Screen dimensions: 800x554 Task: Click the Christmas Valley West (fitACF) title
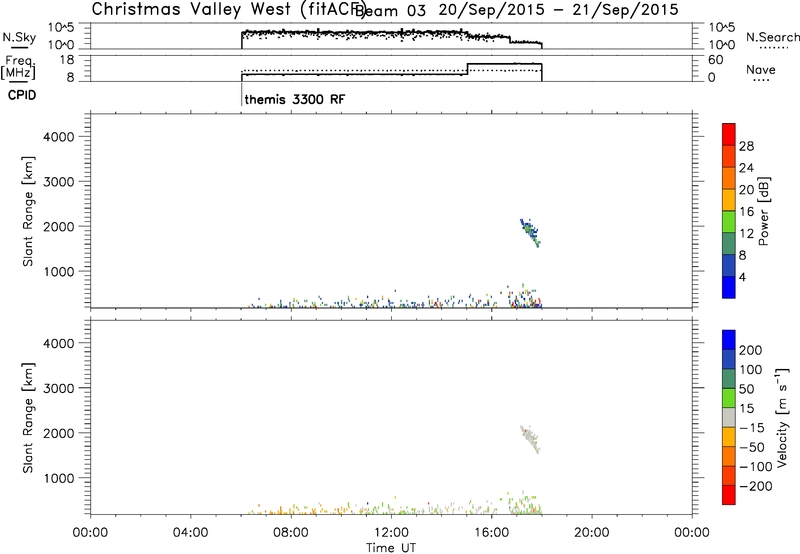(229, 9)
